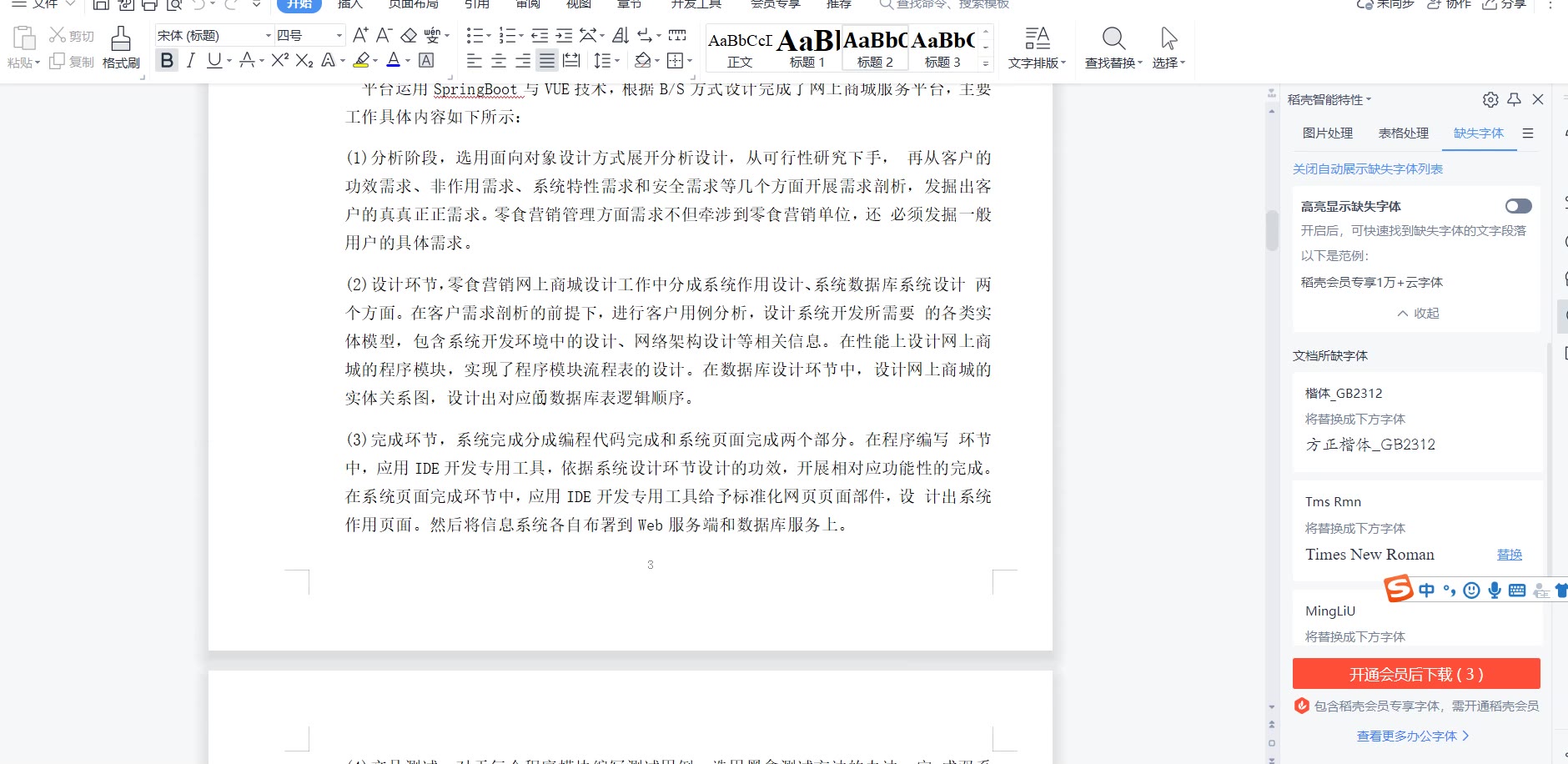Apply superscript formatting
Viewport: 1568px width, 764px height.
280,60
